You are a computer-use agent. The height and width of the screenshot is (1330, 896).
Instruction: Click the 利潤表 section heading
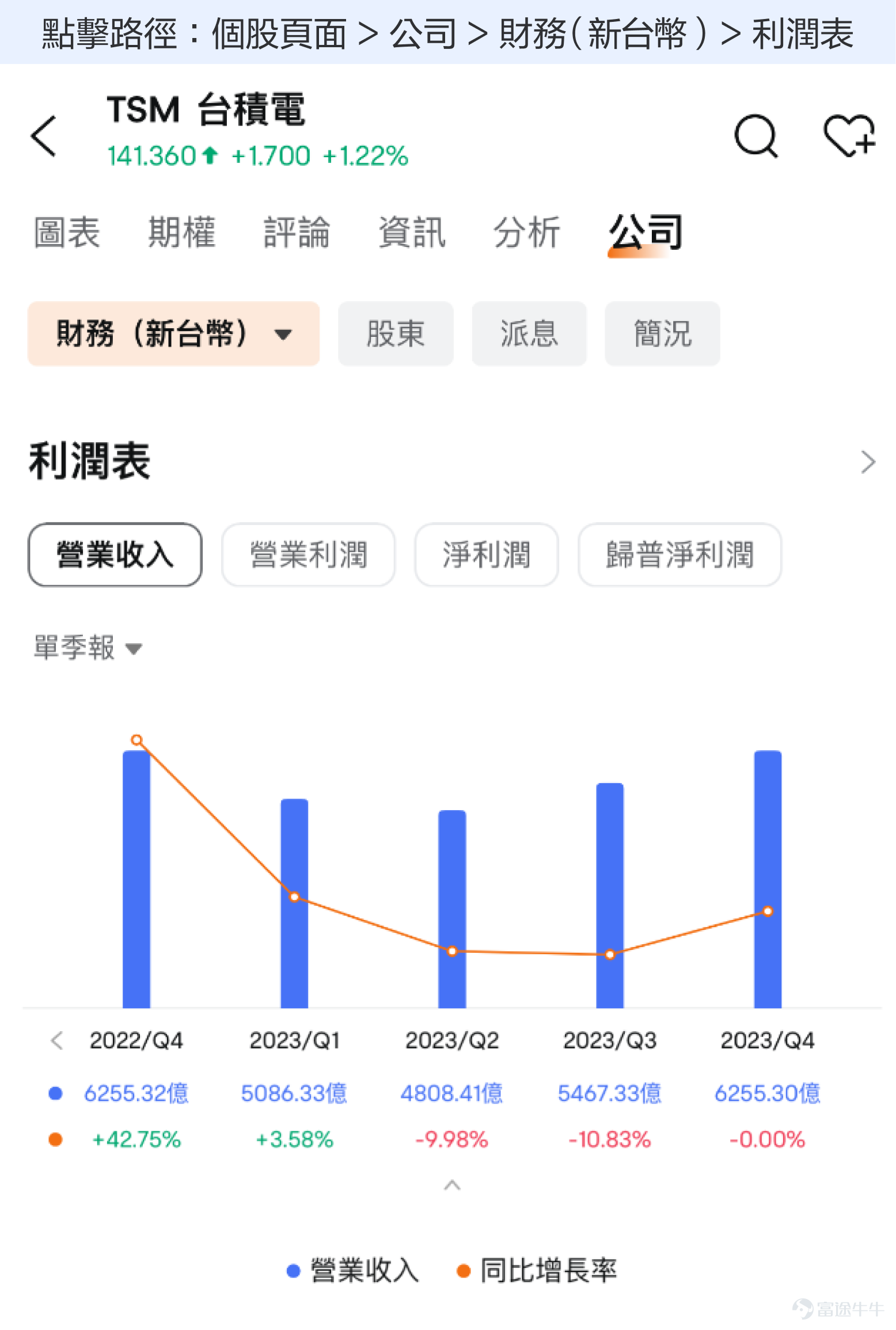tap(90, 461)
